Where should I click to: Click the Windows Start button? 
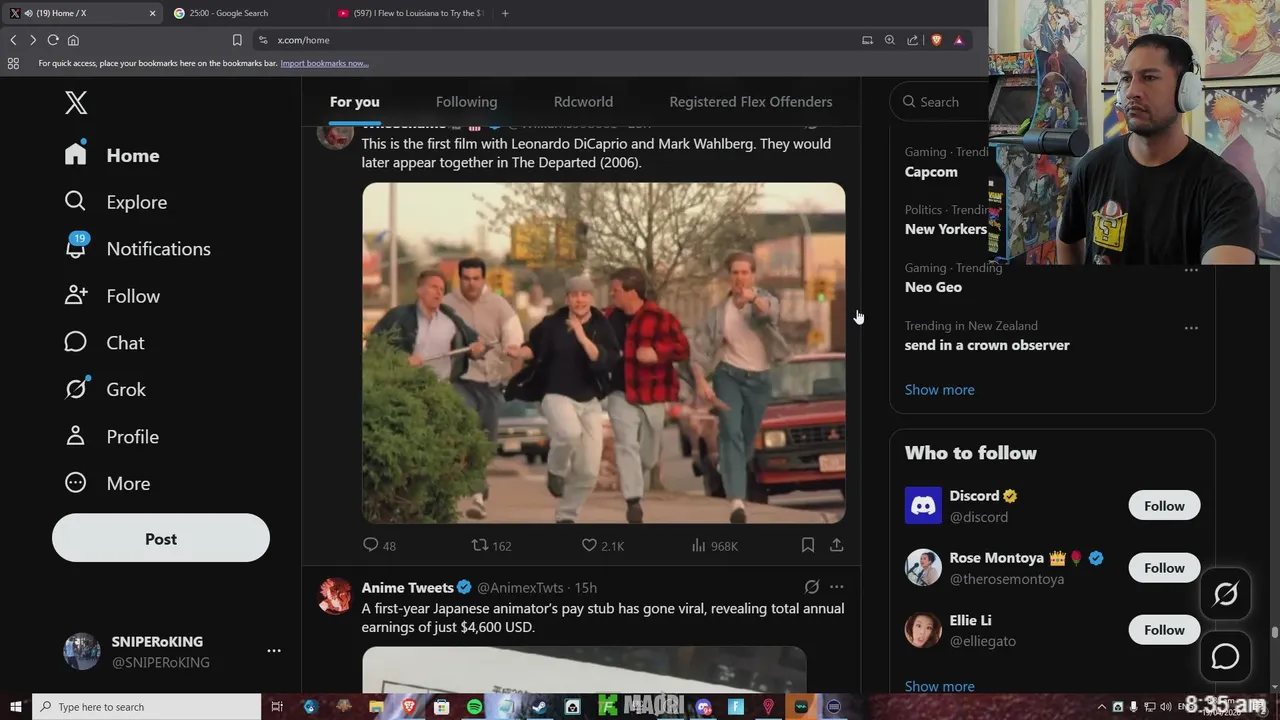[15, 707]
